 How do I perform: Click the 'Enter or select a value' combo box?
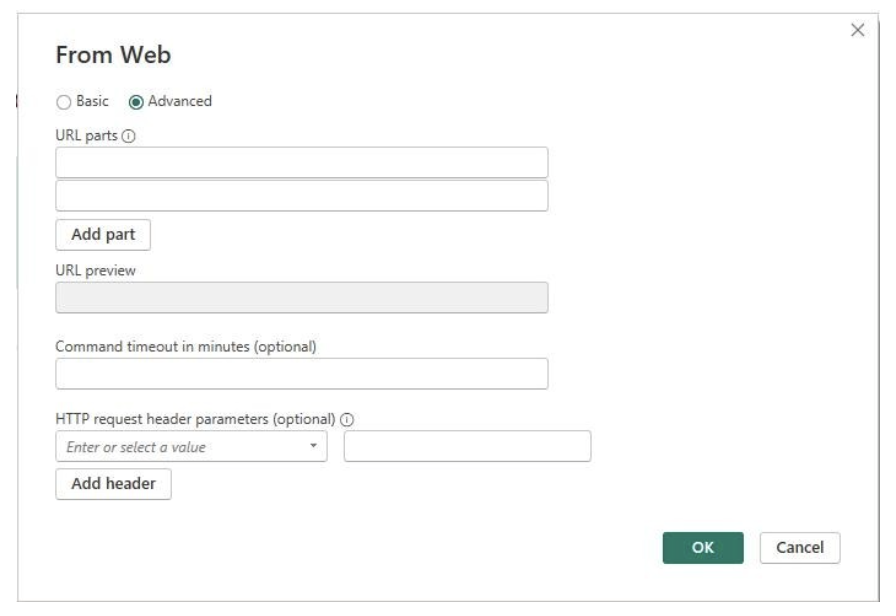[191, 446]
